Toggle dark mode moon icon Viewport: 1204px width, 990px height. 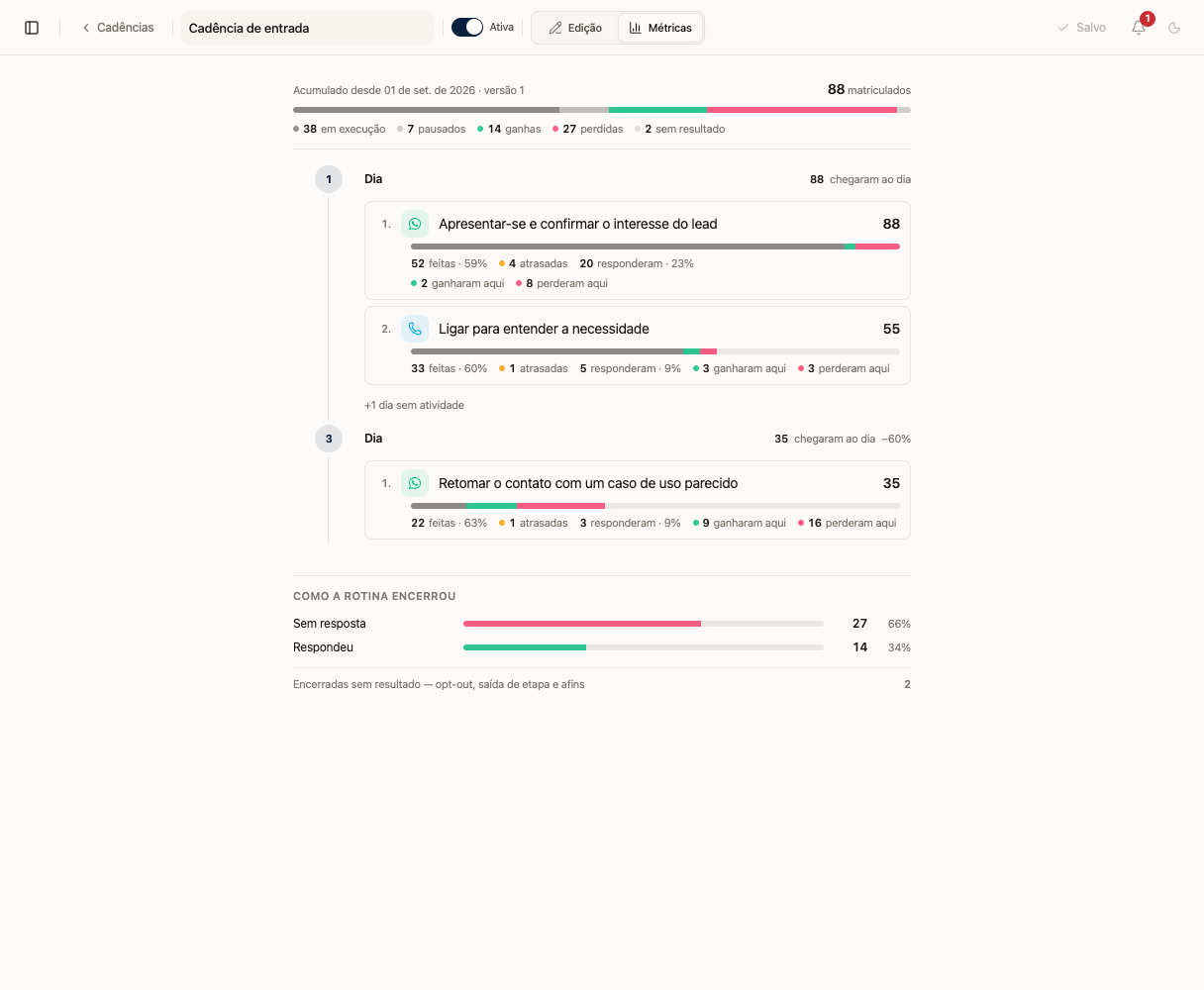[x=1174, y=28]
